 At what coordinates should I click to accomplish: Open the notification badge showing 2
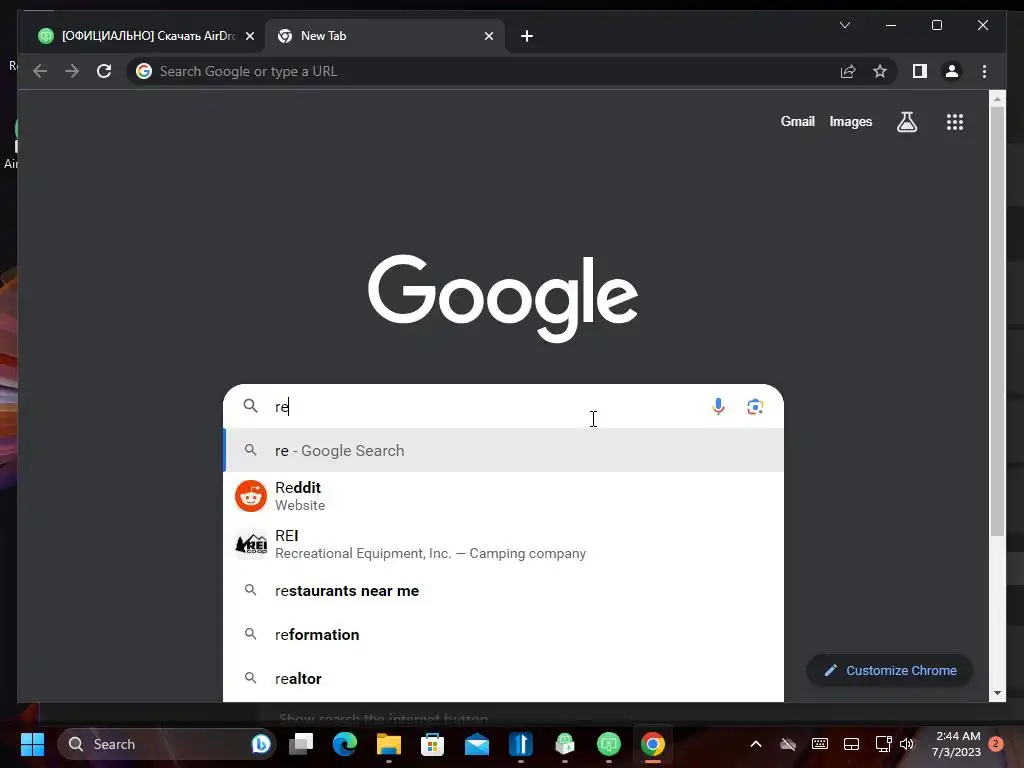pyautogui.click(x=996, y=744)
